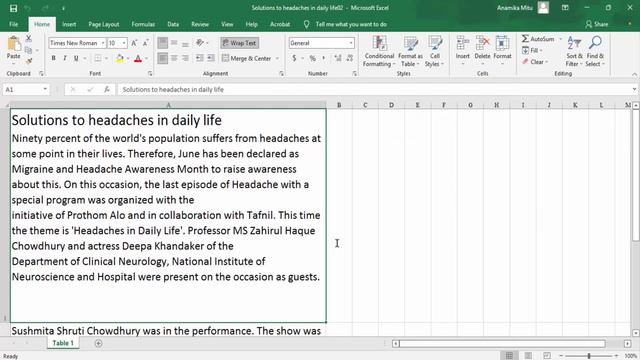Apply Percent Style icon

tap(313, 58)
